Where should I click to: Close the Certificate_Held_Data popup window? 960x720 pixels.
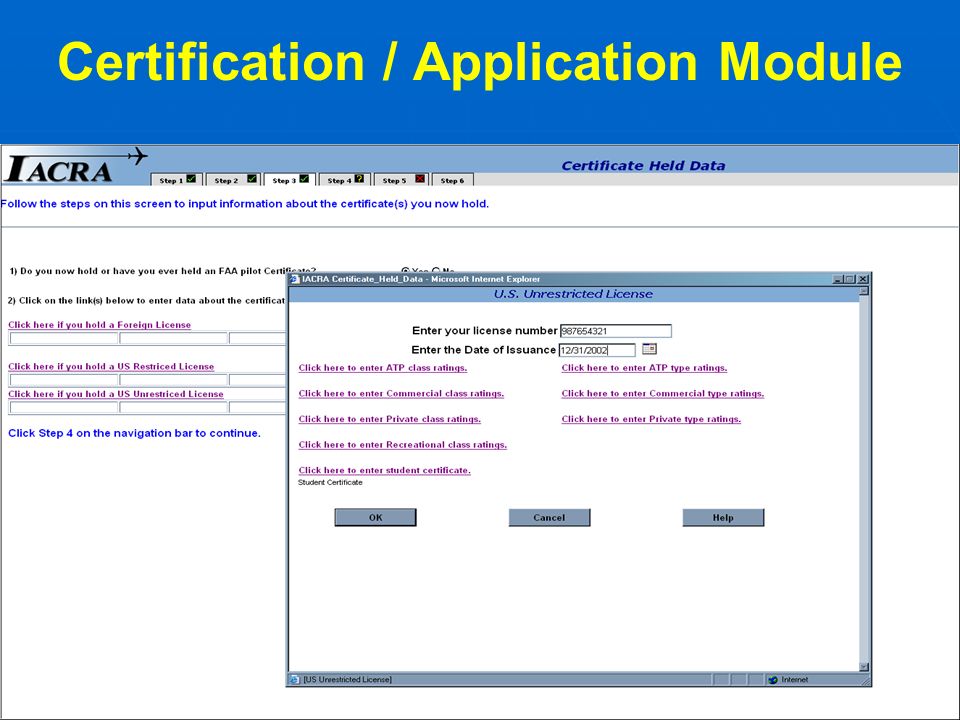click(x=863, y=279)
